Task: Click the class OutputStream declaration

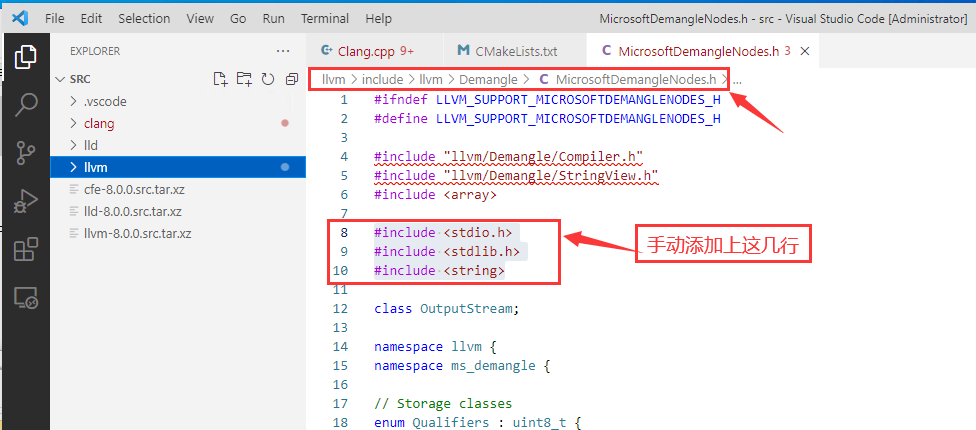Action: [447, 309]
